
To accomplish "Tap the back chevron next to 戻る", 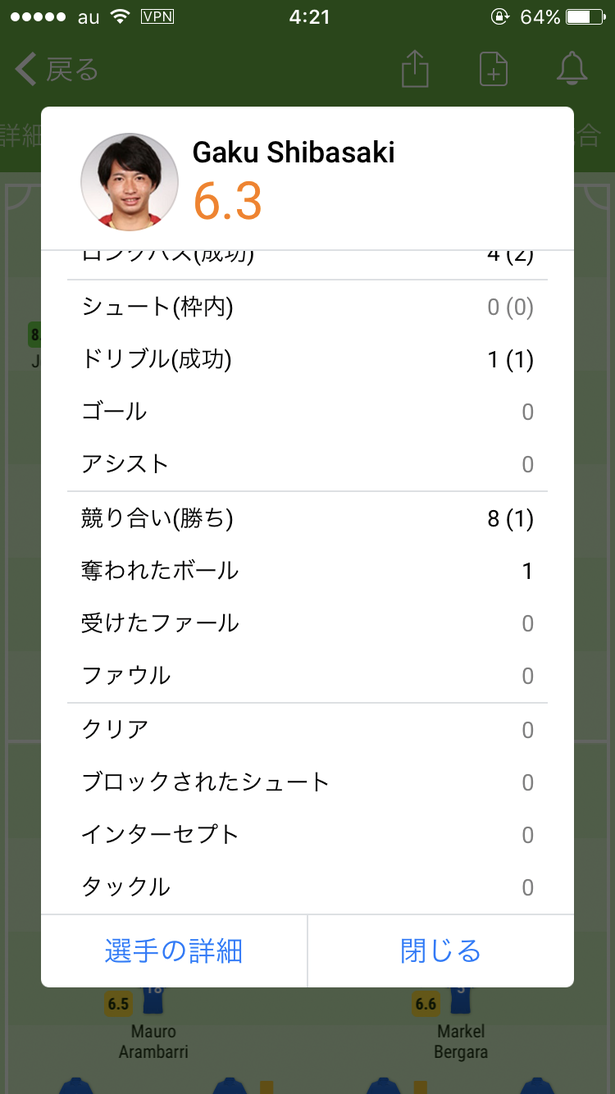I will 26,70.
